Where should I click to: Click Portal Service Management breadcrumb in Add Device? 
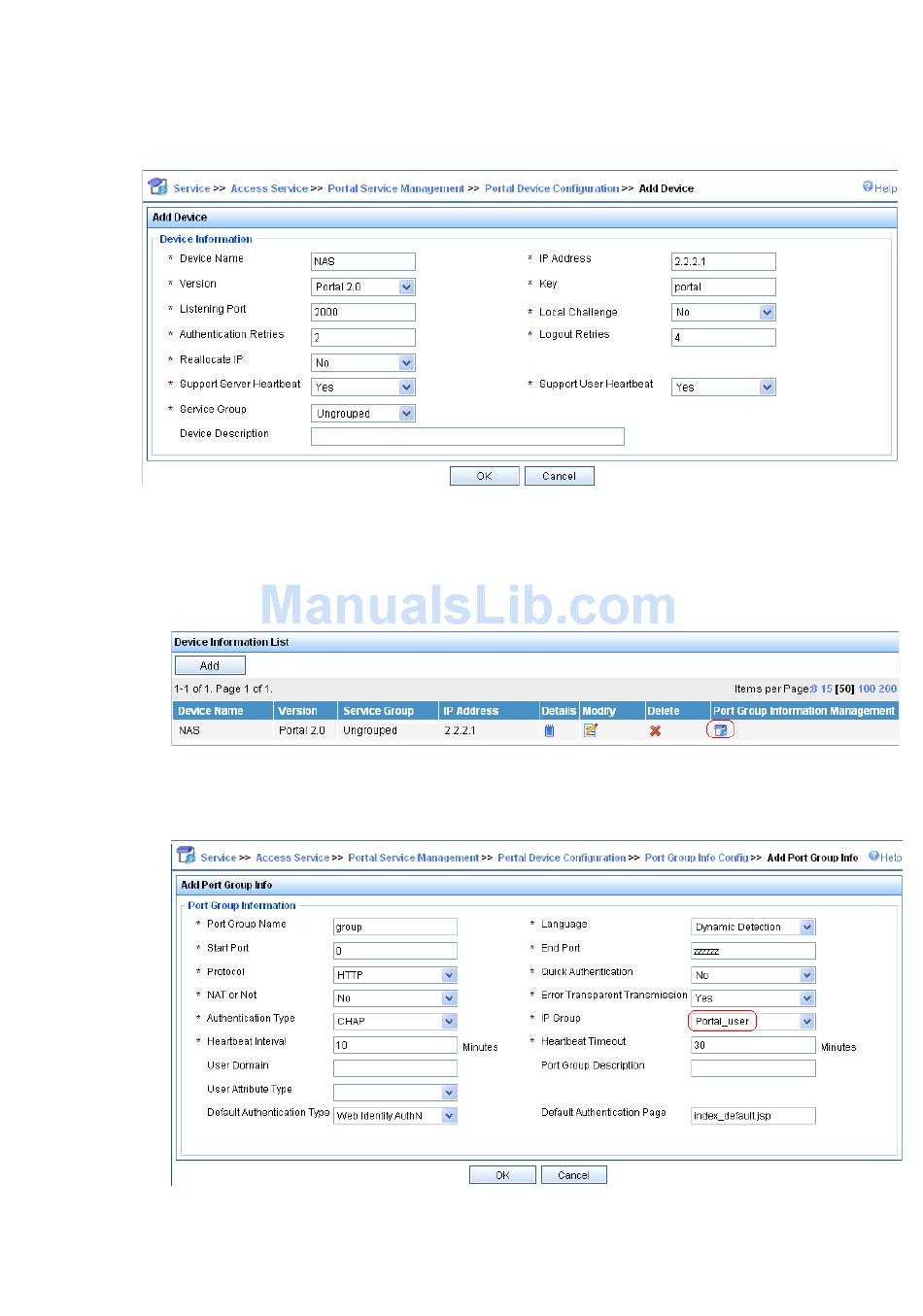[x=395, y=188]
